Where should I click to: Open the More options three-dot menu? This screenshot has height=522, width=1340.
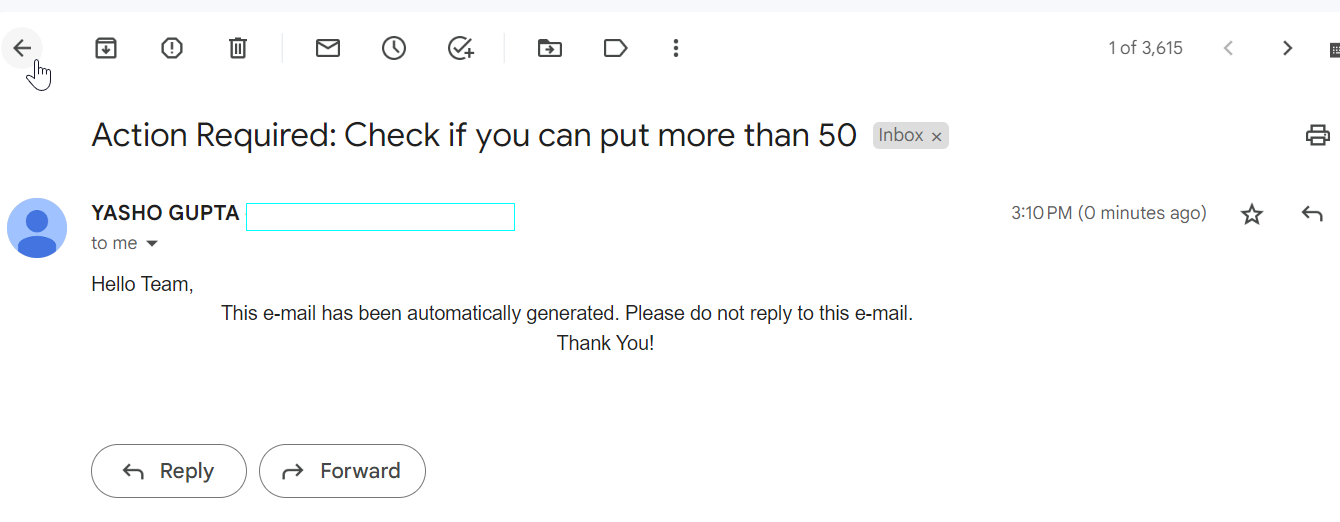(676, 48)
